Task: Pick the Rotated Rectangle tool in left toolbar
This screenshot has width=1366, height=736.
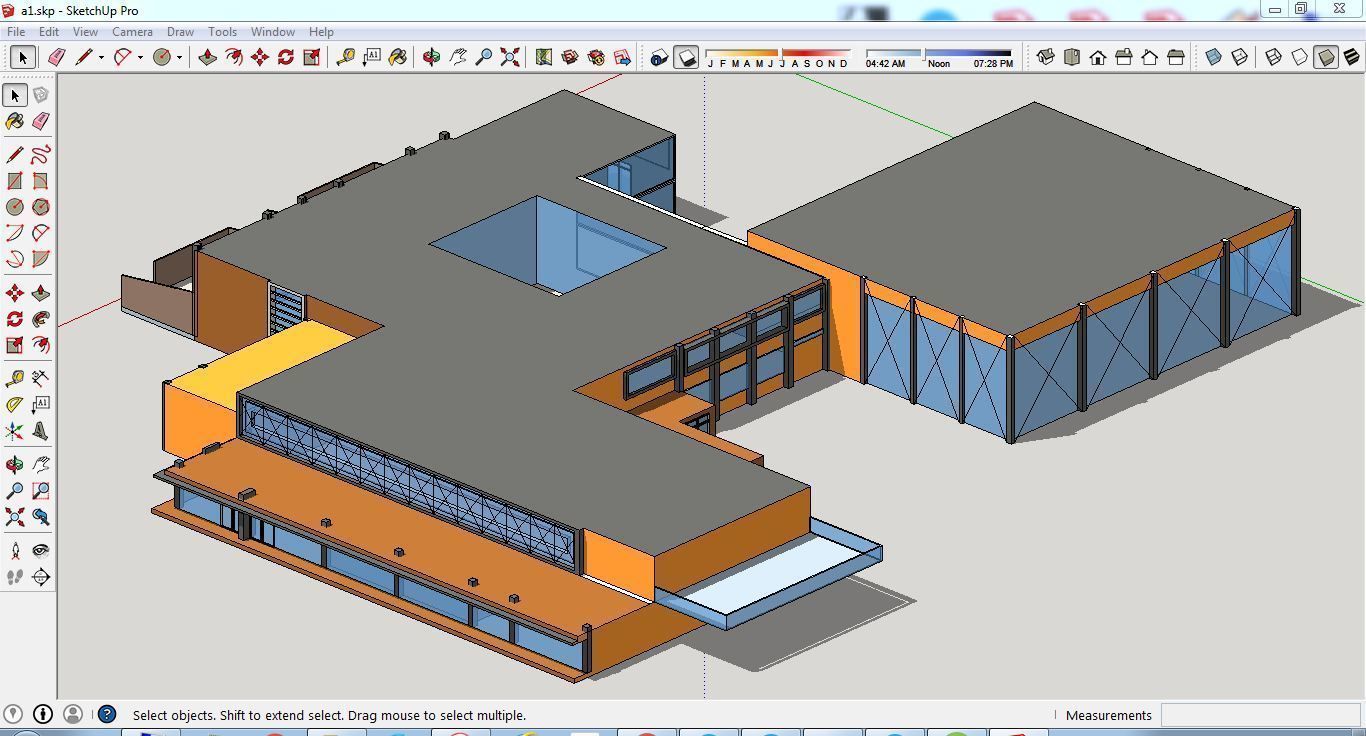Action: coord(41,181)
